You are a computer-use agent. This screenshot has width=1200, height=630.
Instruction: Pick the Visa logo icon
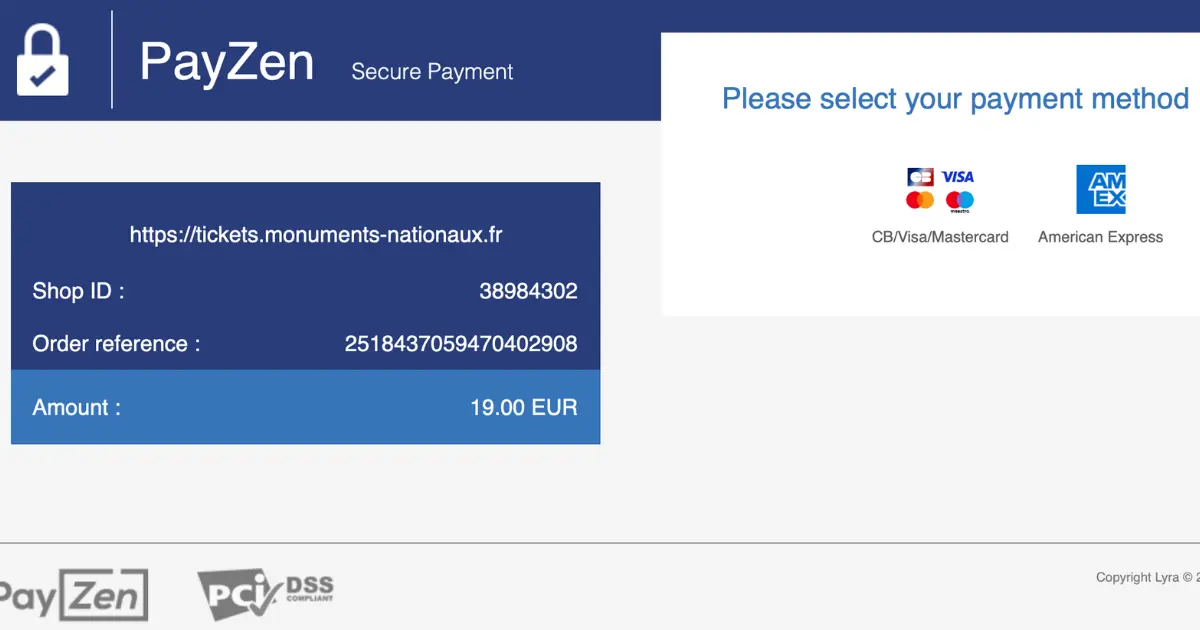click(958, 177)
